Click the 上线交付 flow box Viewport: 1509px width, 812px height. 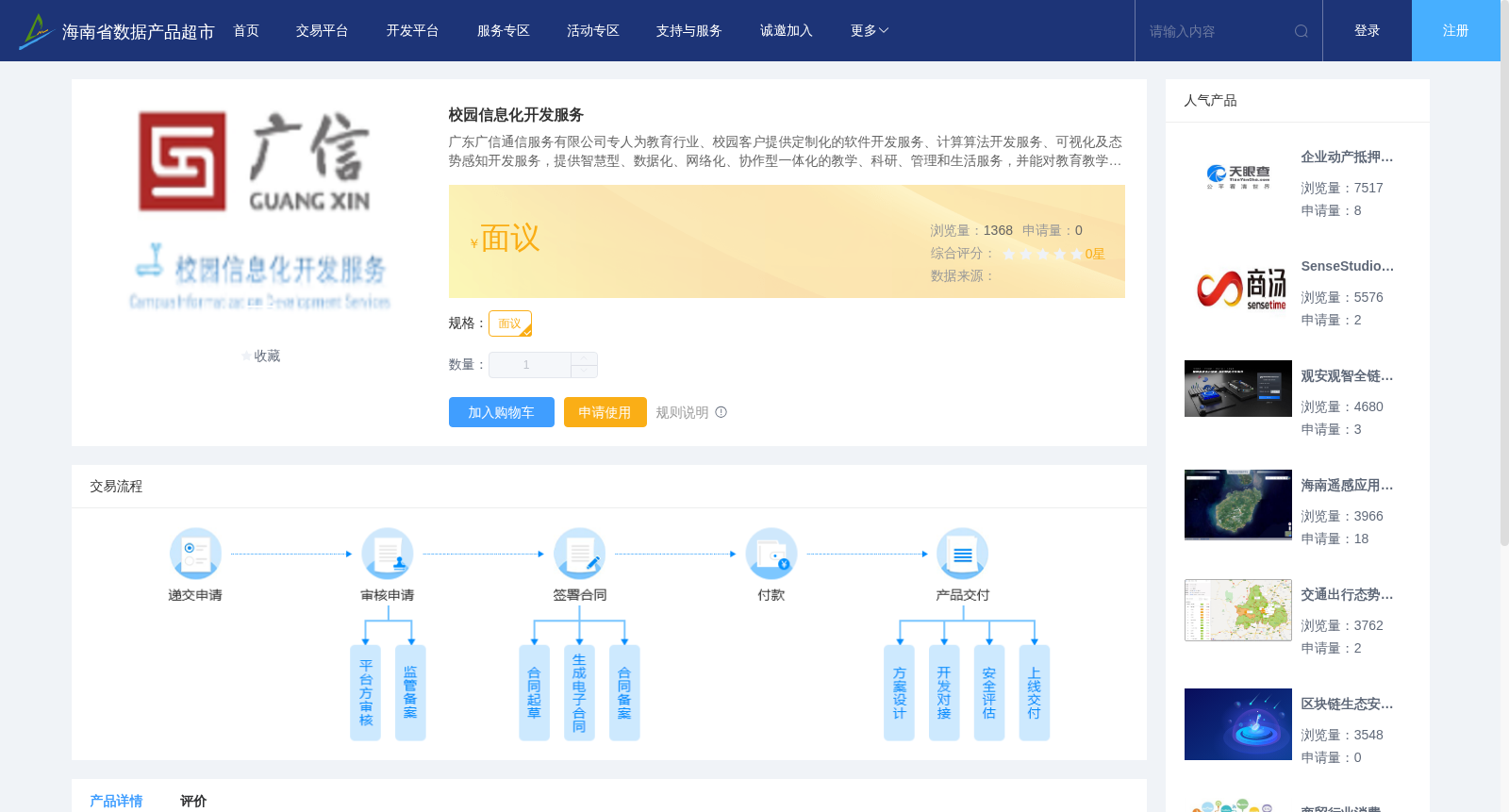[1035, 693]
